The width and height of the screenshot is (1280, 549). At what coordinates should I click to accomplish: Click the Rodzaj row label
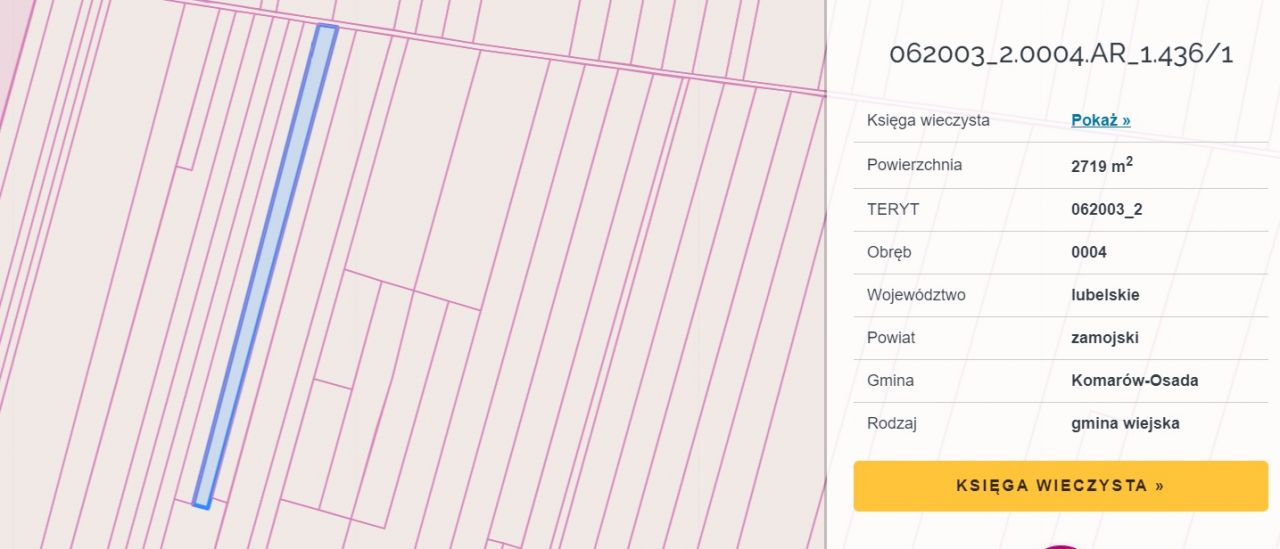892,423
